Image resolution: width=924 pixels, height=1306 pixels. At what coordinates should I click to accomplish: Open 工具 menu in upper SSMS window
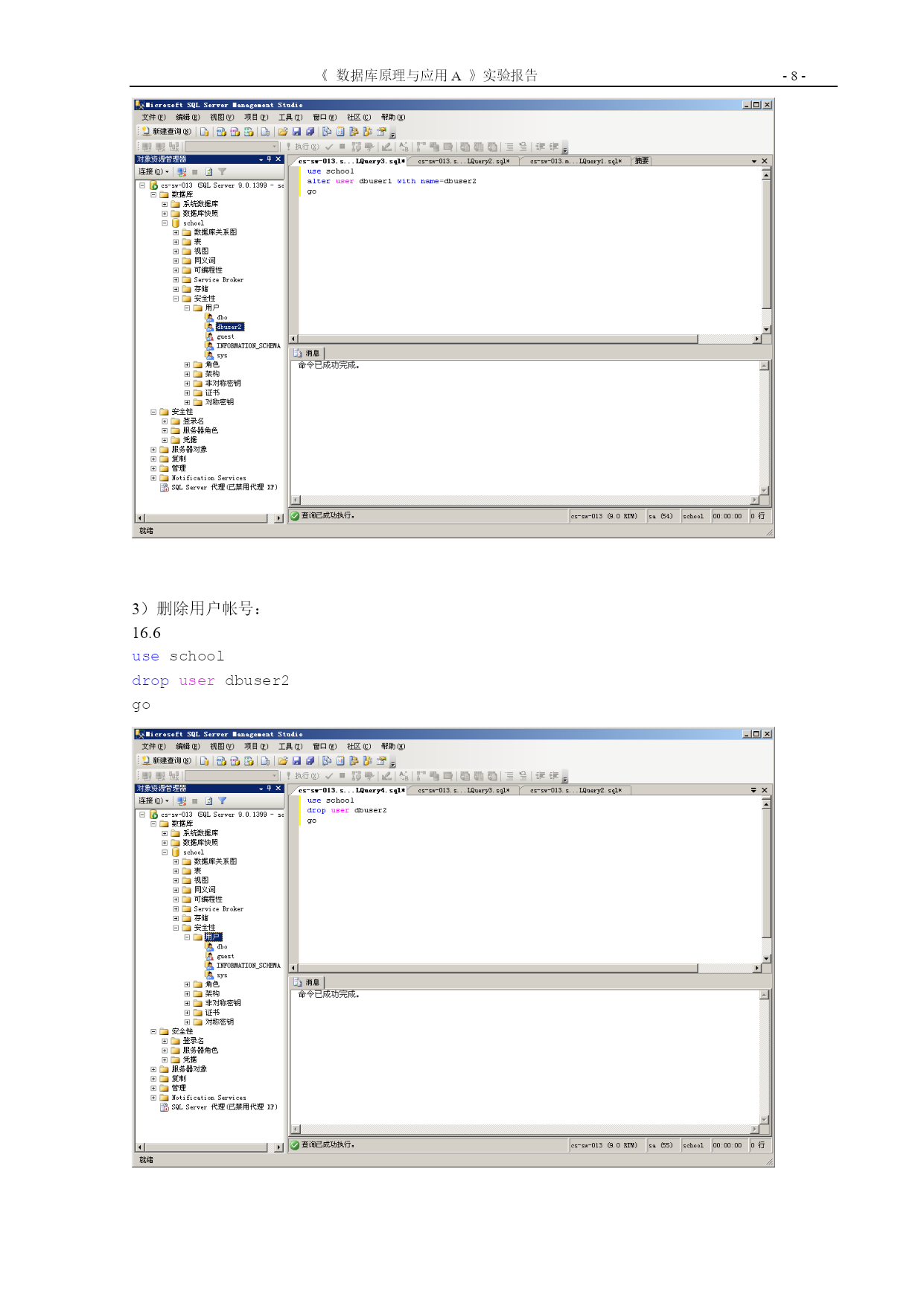pyautogui.click(x=290, y=118)
